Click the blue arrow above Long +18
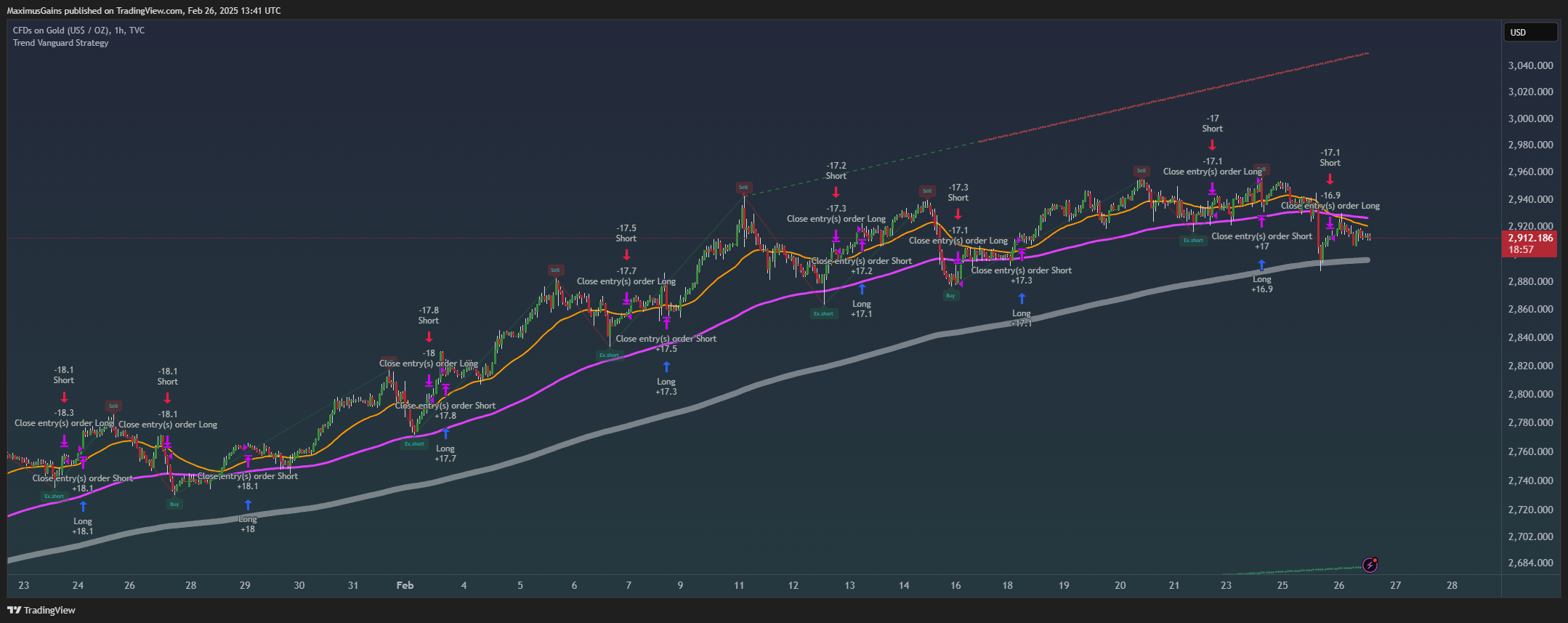 point(248,505)
